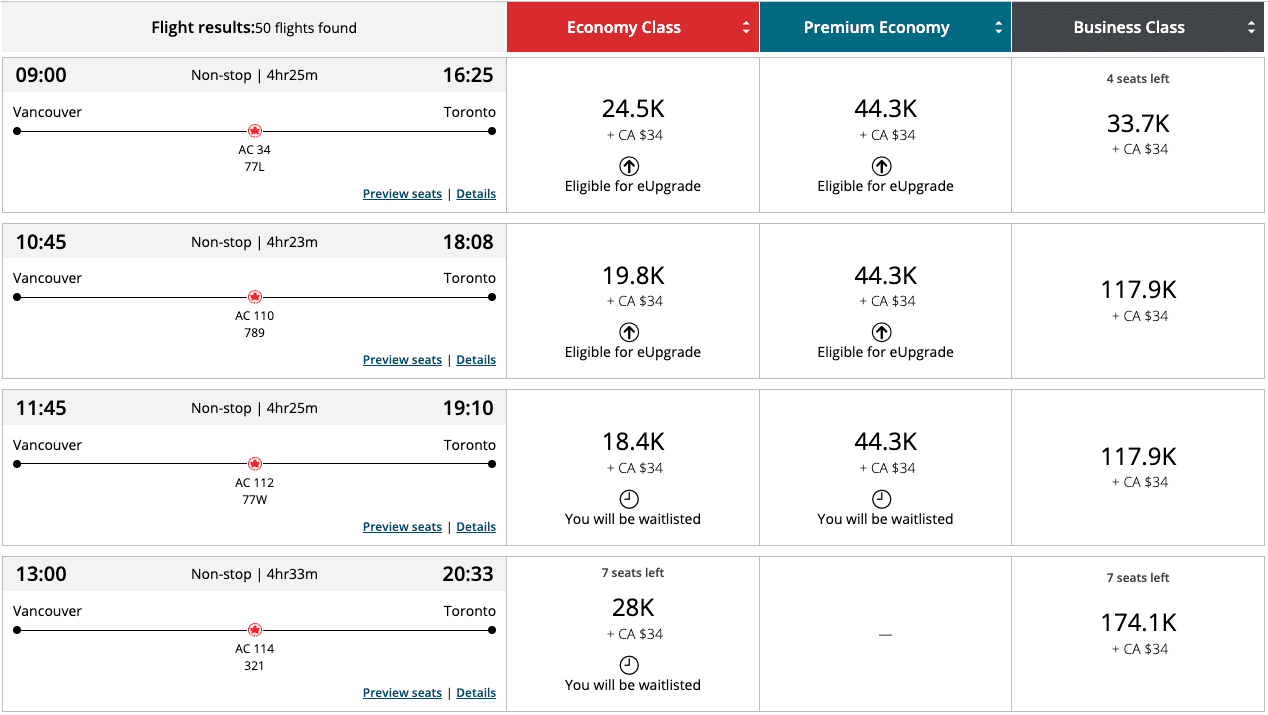This screenshot has width=1268, height=715.
Task: Select the Business Class header tab
Action: point(1128,28)
